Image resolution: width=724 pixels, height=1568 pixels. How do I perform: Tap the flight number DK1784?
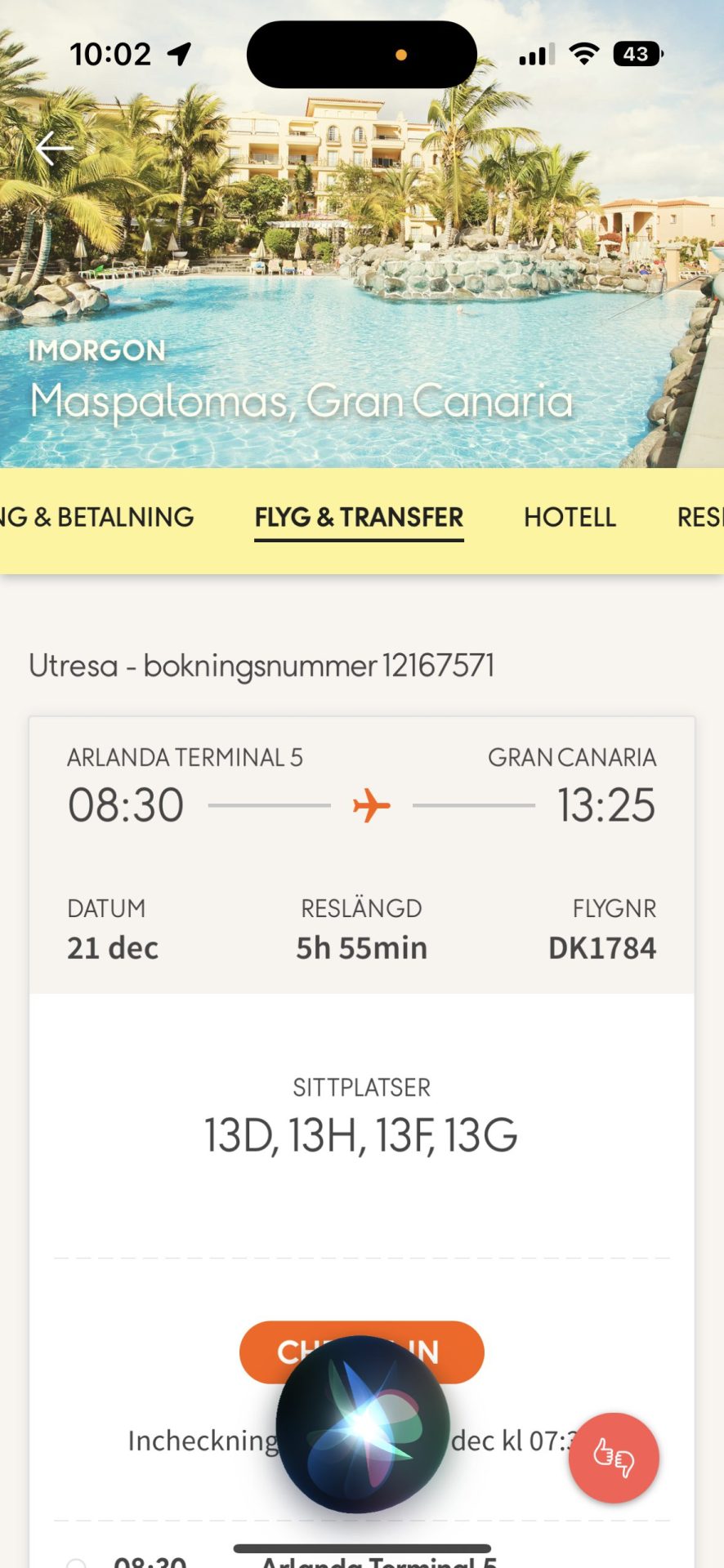602,948
